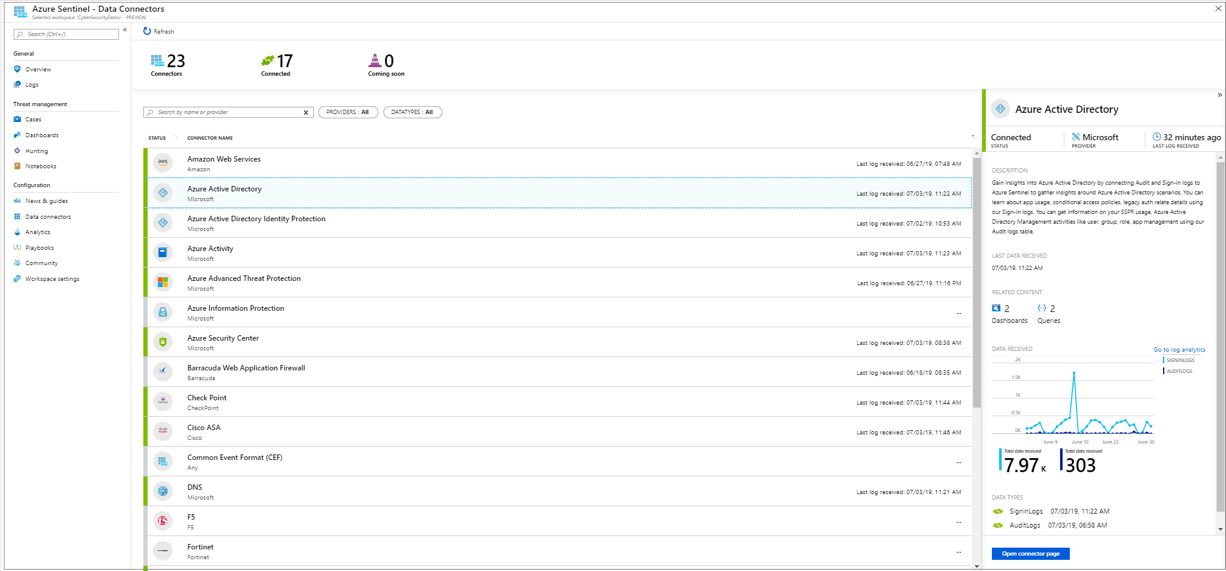Click the F5 connector logo icon
The image size is (1226, 571).
[163, 521]
